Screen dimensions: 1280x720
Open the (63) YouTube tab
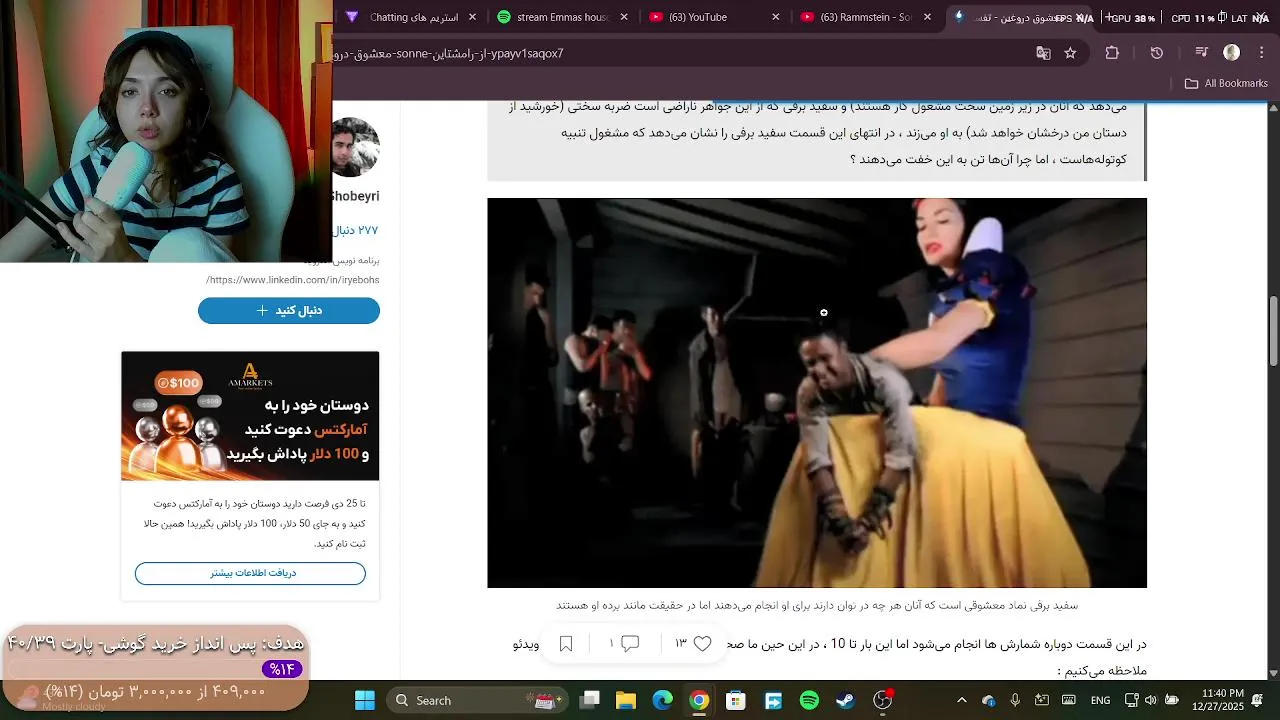(714, 17)
